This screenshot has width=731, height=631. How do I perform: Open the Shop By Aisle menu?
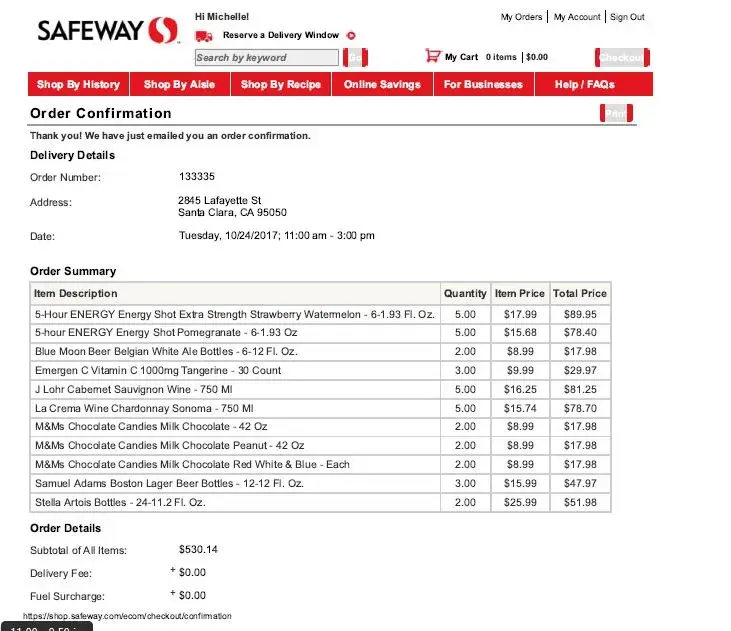pyautogui.click(x=179, y=84)
